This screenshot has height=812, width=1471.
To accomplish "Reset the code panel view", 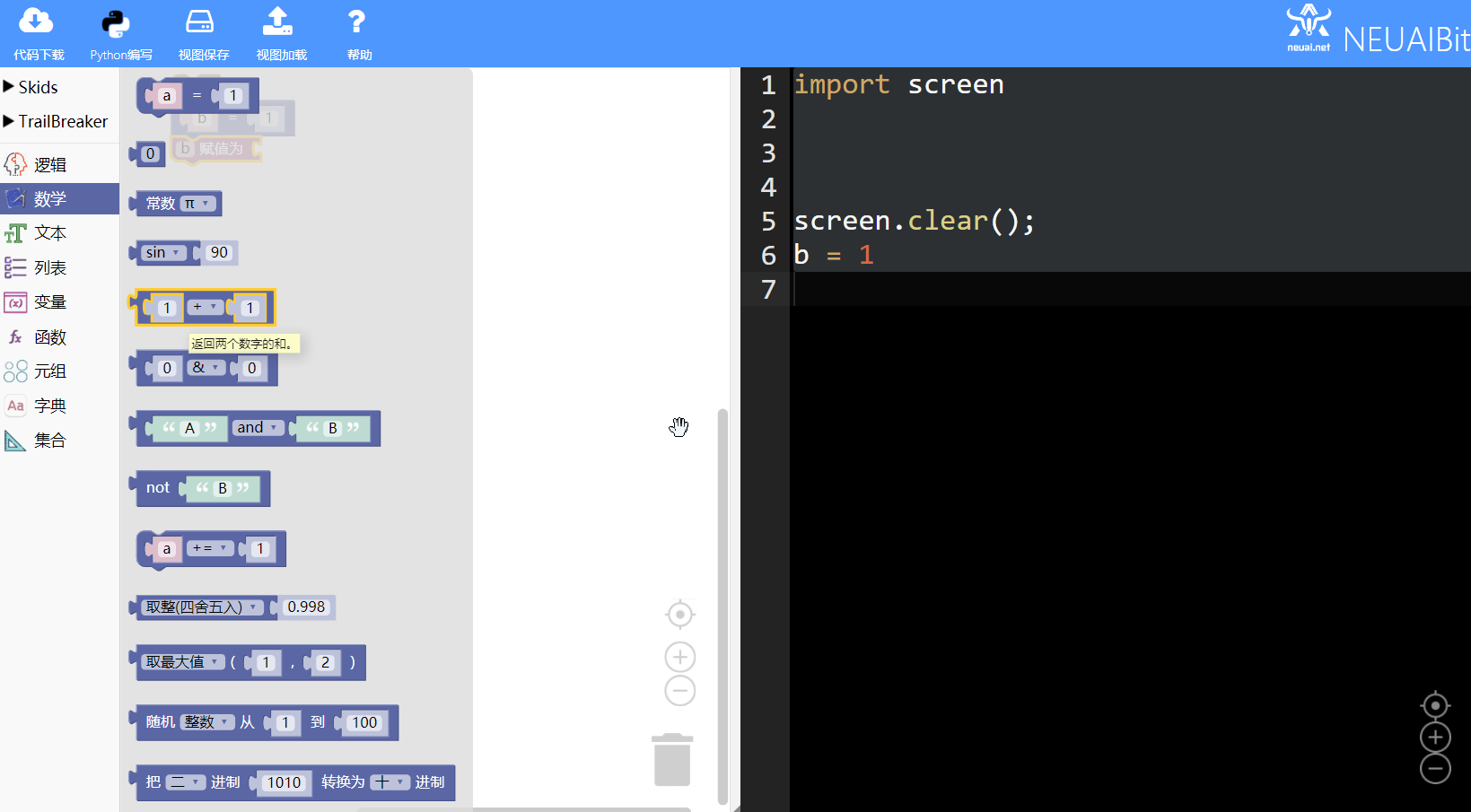I will click(1435, 706).
